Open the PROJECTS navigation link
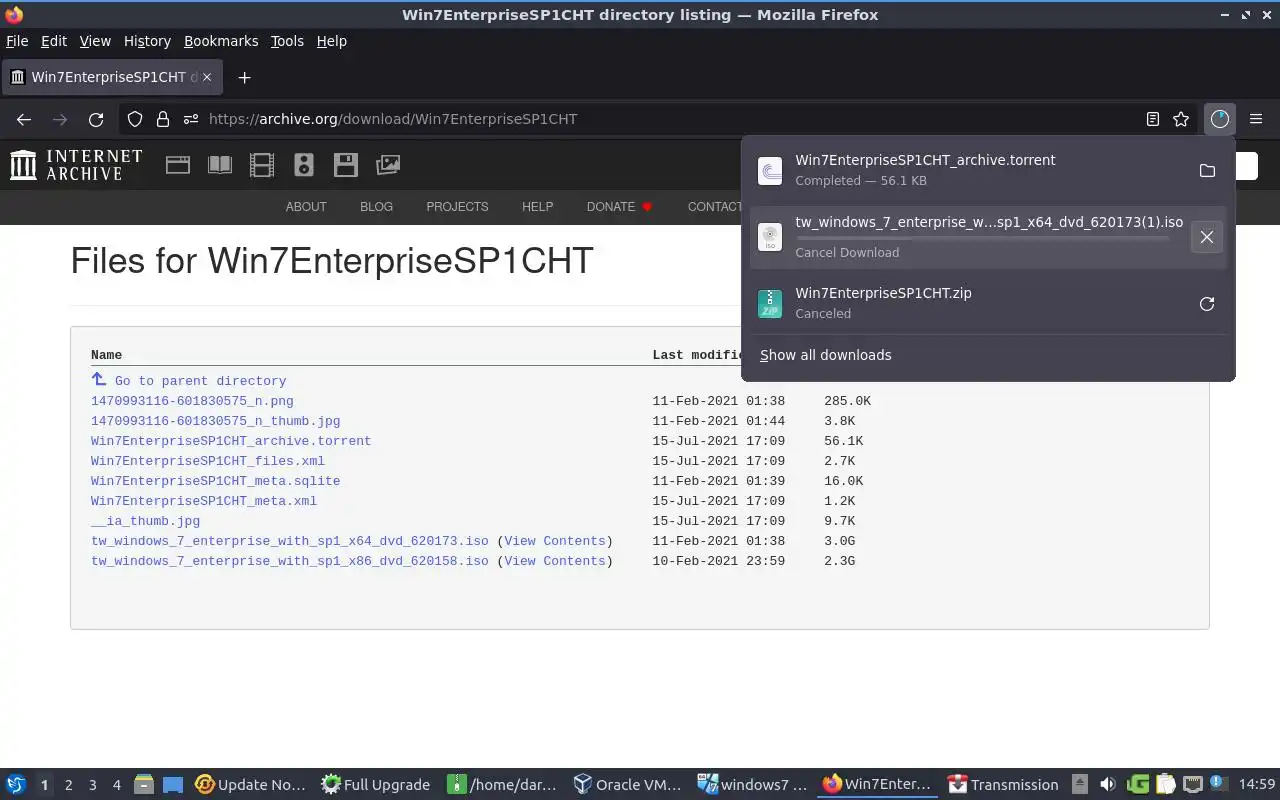Image resolution: width=1280 pixels, height=800 pixels. [x=457, y=207]
